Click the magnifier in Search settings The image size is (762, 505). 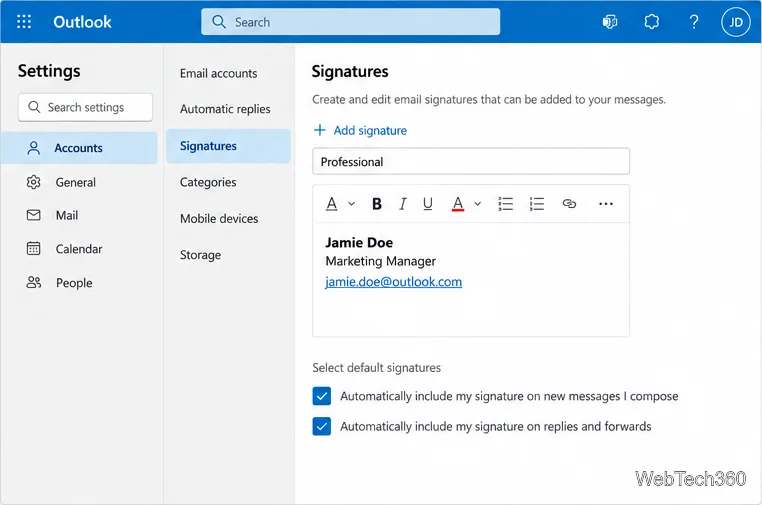(x=34, y=107)
